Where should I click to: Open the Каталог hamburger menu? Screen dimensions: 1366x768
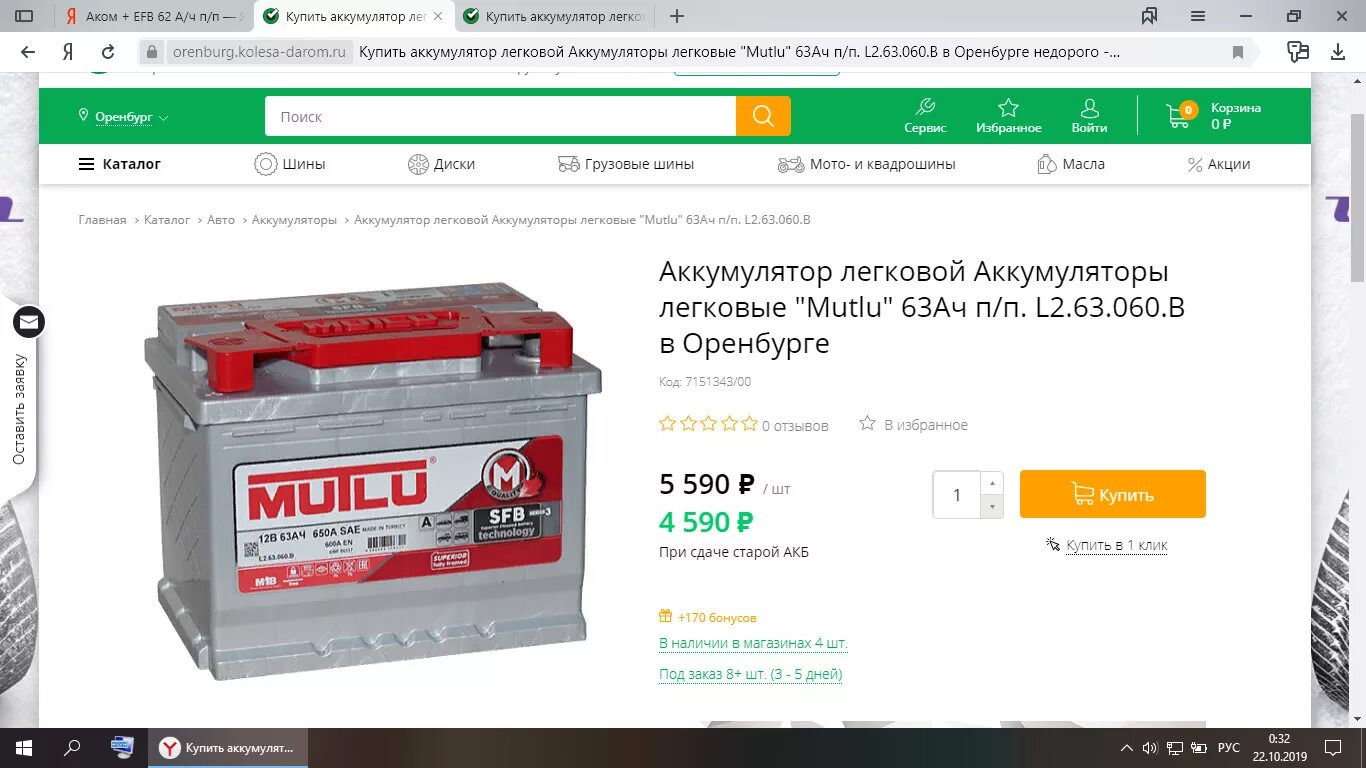(x=120, y=164)
